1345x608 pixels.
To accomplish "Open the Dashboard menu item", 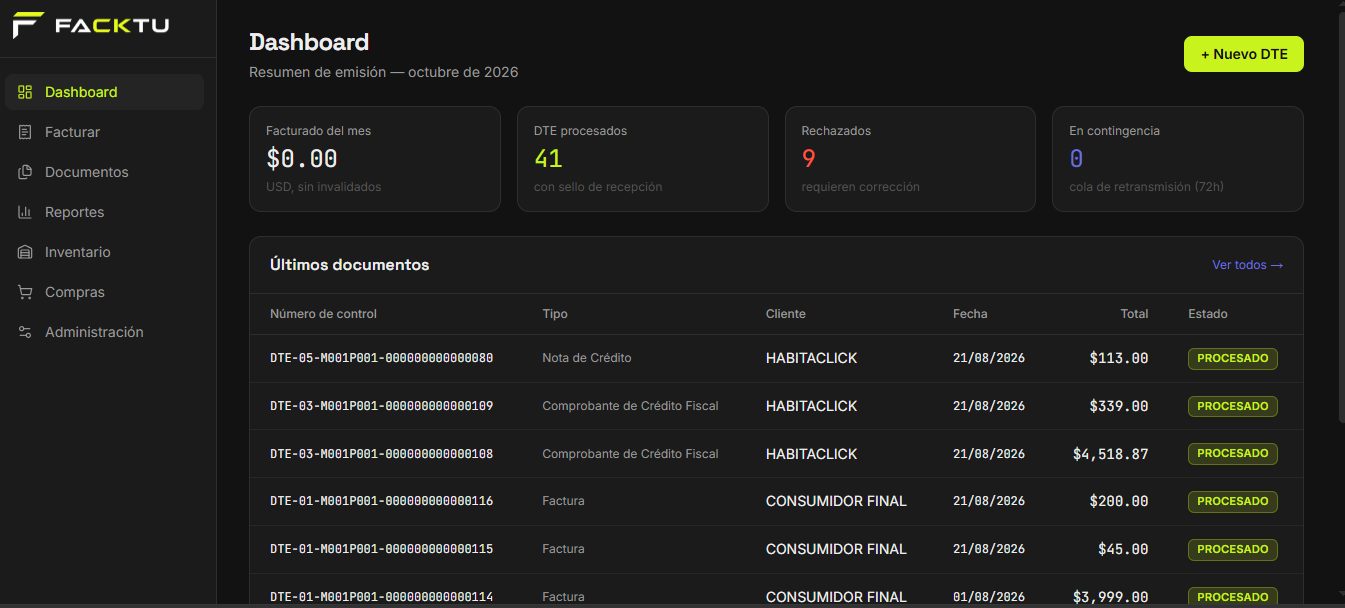I will point(104,92).
